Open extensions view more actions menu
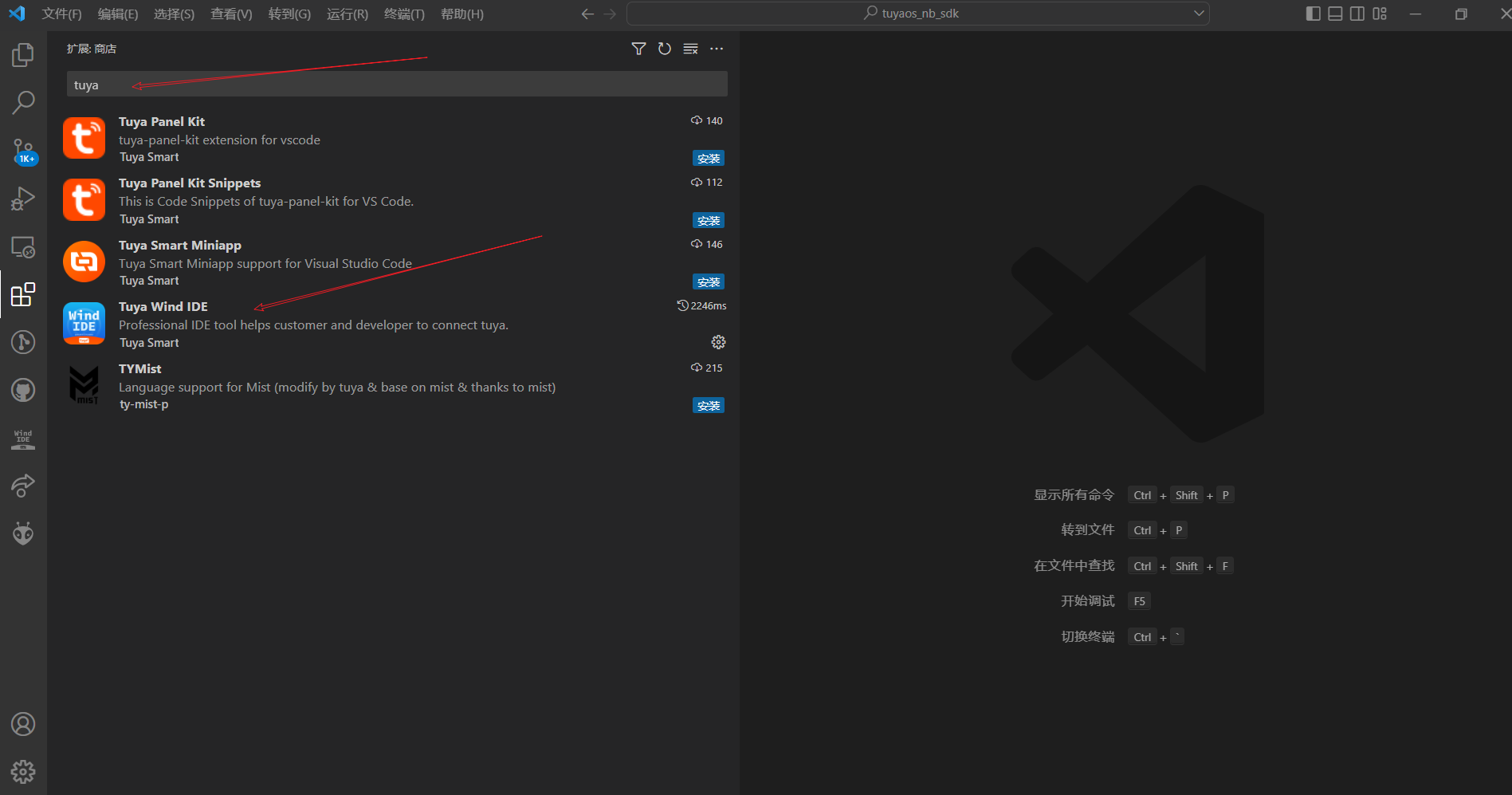 coord(717,49)
